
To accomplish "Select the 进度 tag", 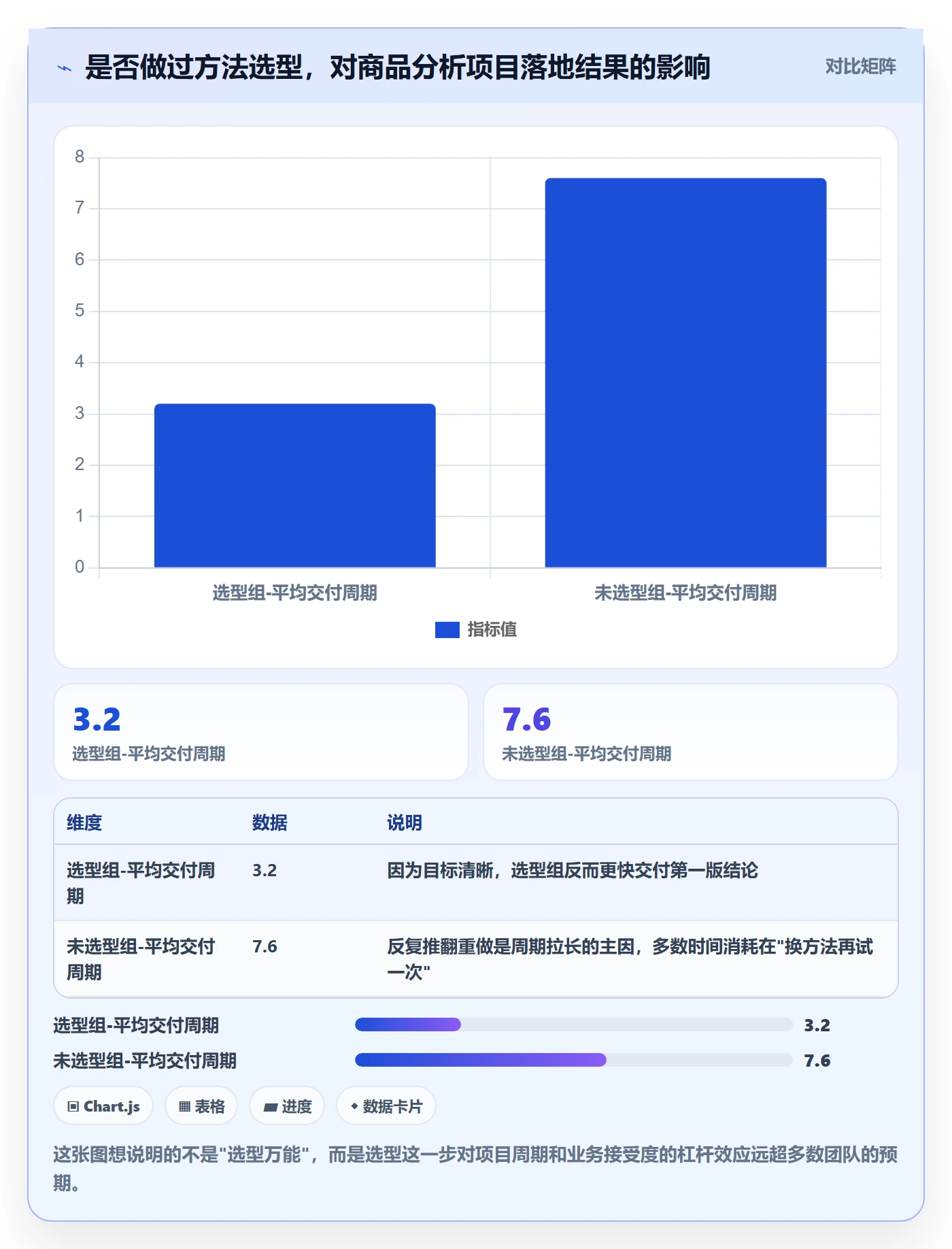I will (x=287, y=1106).
